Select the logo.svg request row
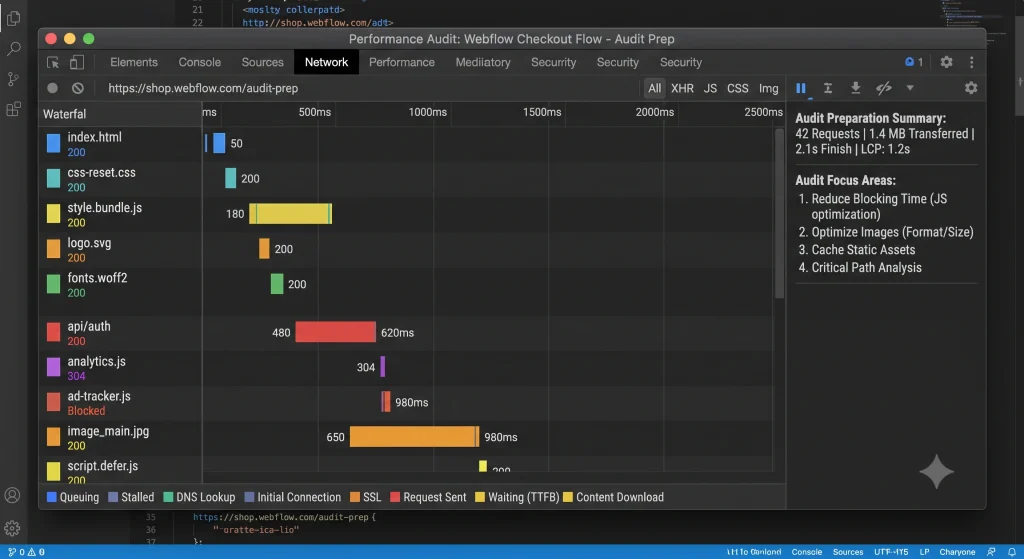 [120, 249]
